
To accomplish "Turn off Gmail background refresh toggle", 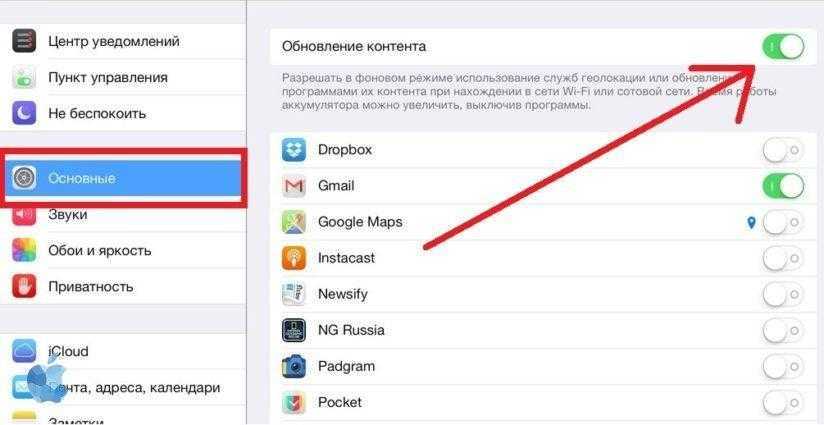I will pos(783,186).
